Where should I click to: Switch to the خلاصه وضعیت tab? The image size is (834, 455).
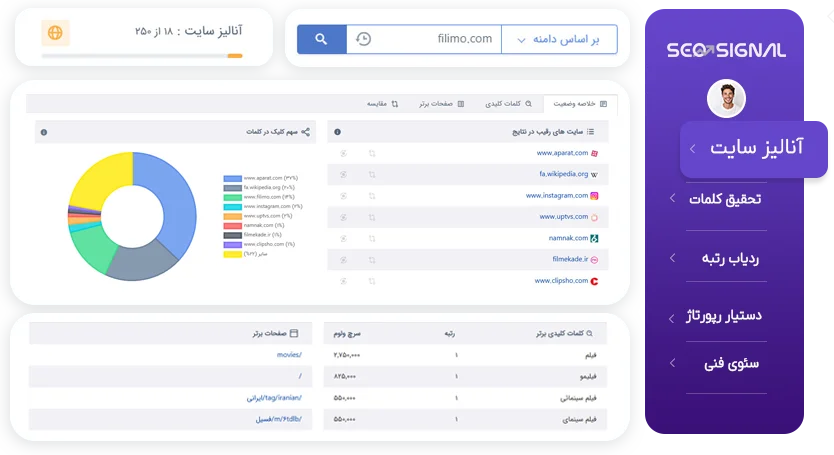580,104
